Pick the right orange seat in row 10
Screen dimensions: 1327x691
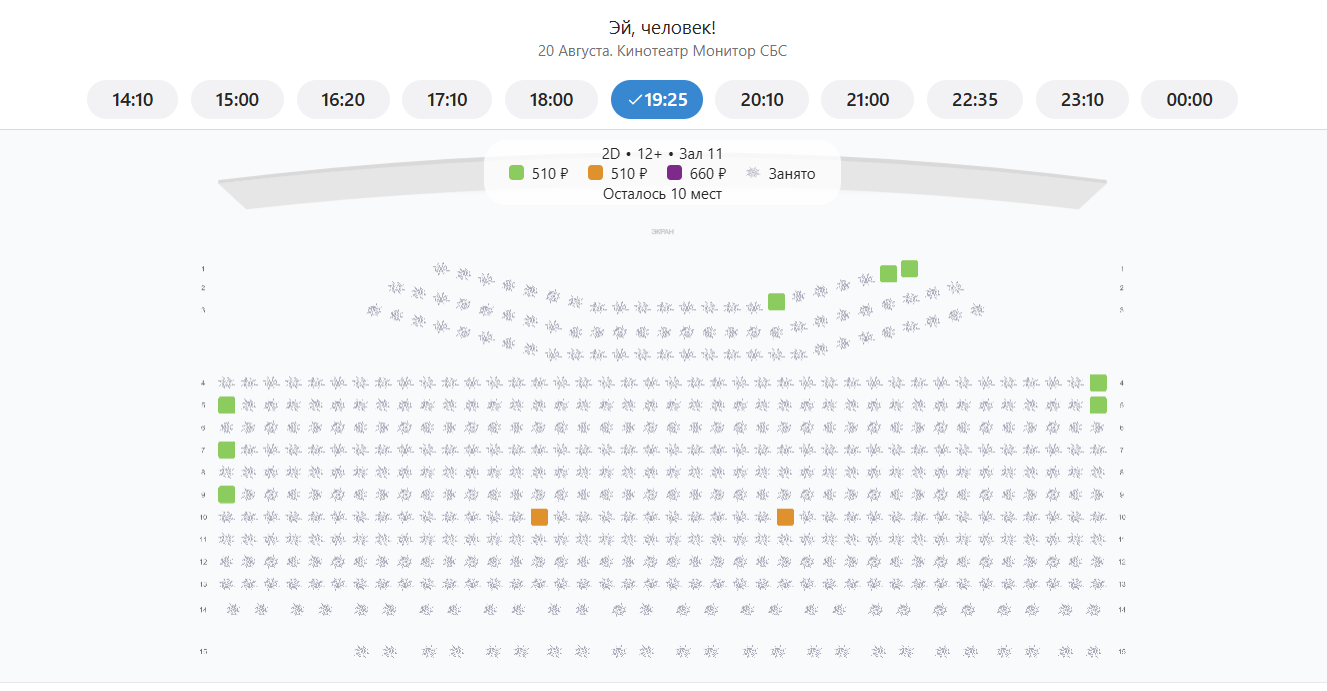(x=785, y=517)
